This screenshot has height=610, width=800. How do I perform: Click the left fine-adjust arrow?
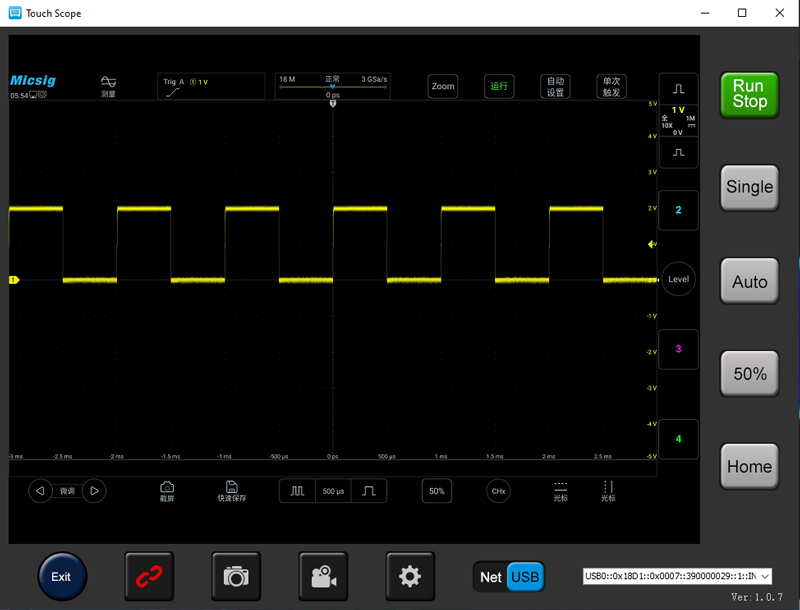coord(40,491)
